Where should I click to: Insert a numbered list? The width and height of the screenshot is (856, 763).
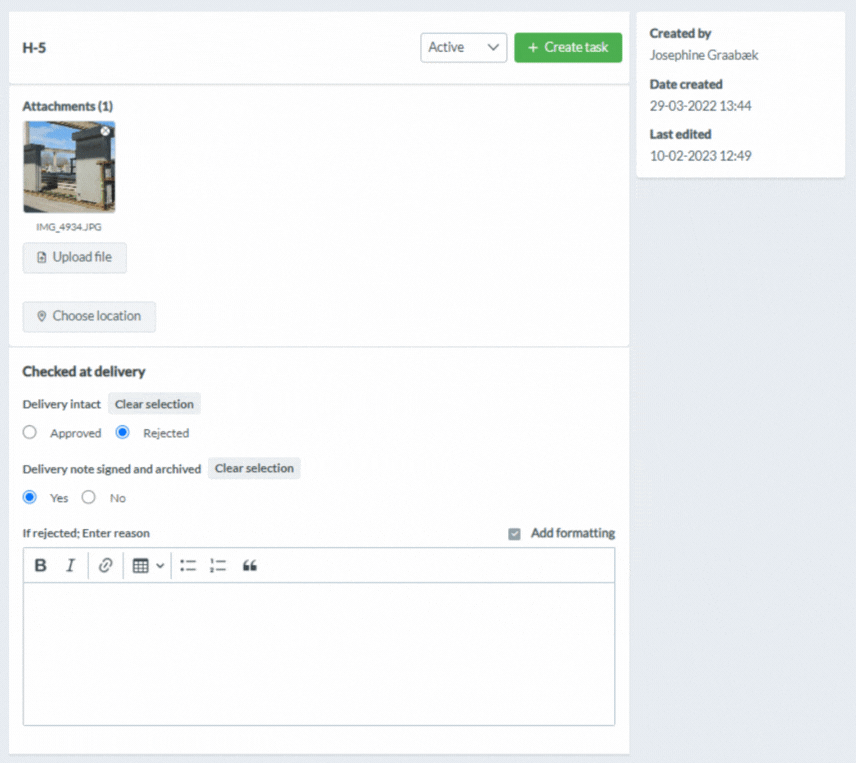218,565
